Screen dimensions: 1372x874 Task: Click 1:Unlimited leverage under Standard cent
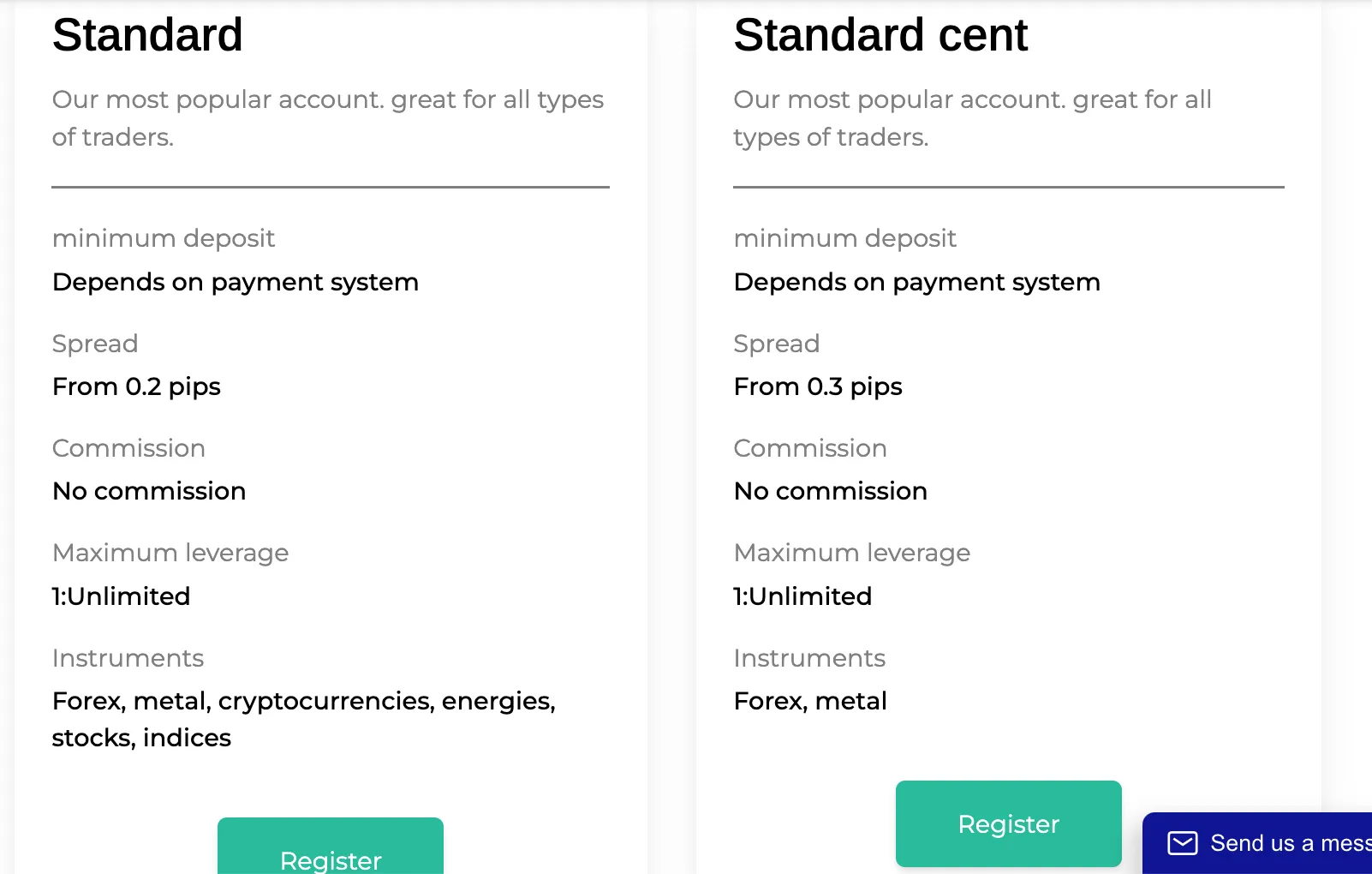(802, 596)
